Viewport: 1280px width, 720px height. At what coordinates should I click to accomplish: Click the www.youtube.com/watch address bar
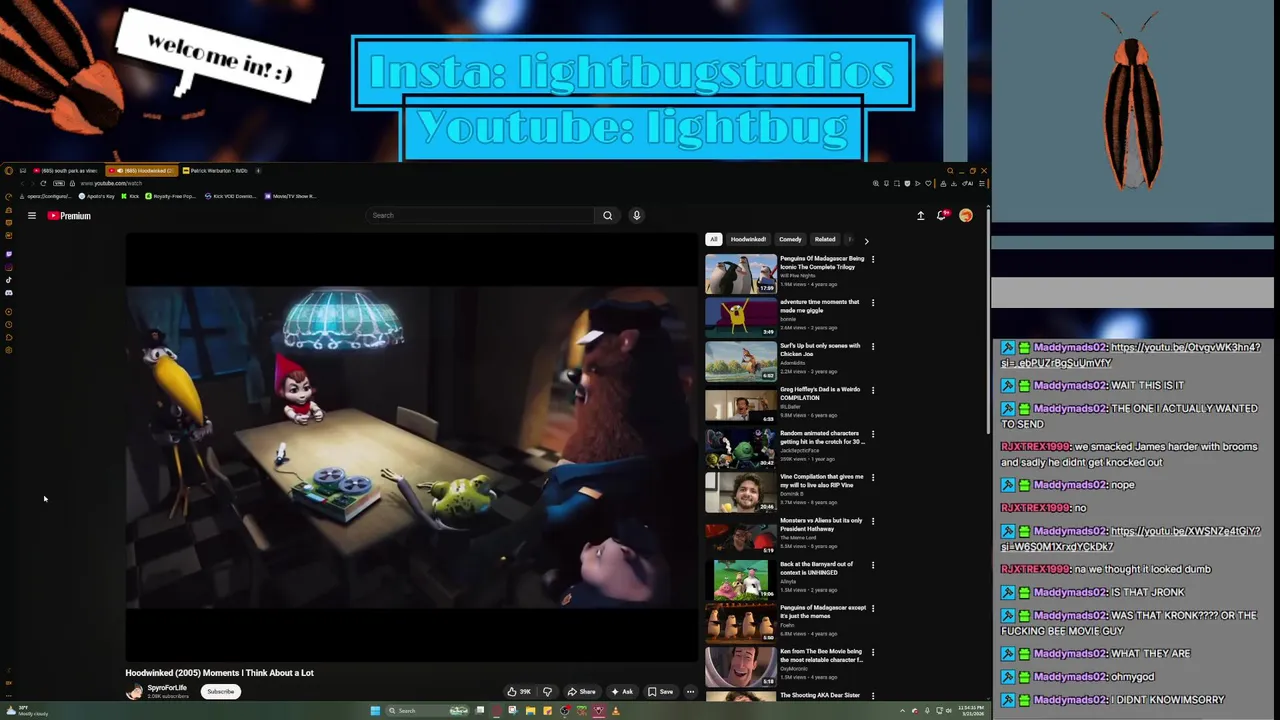(x=110, y=183)
